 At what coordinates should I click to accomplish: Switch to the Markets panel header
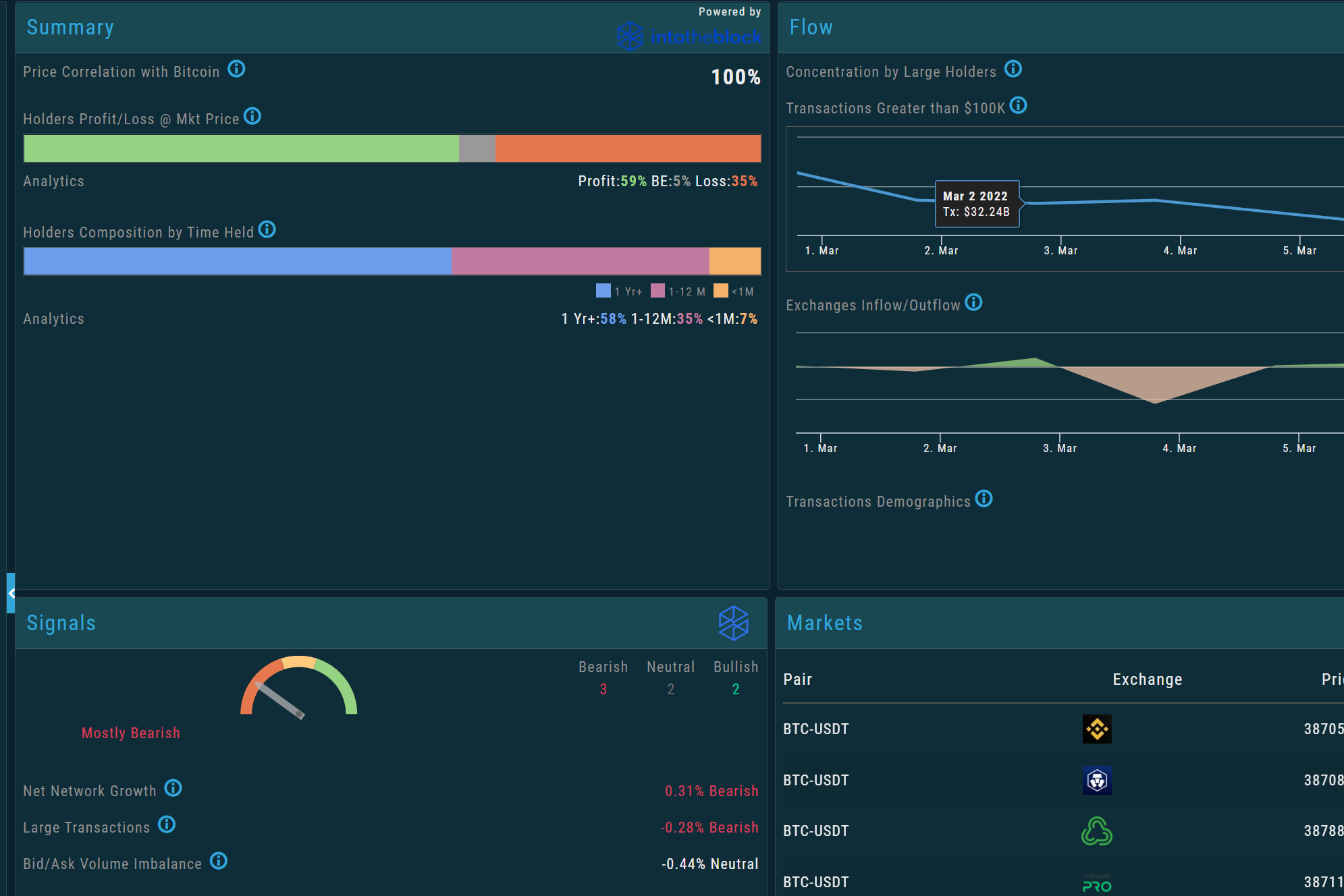click(824, 623)
